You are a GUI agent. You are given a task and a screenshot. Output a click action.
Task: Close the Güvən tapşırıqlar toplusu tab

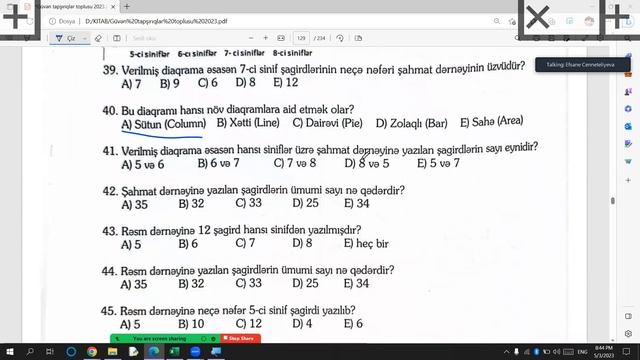pyautogui.click(x=113, y=7)
